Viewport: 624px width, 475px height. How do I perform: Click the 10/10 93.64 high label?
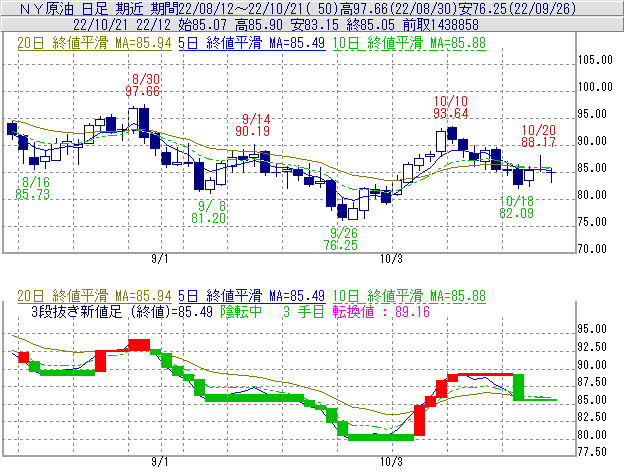click(451, 107)
